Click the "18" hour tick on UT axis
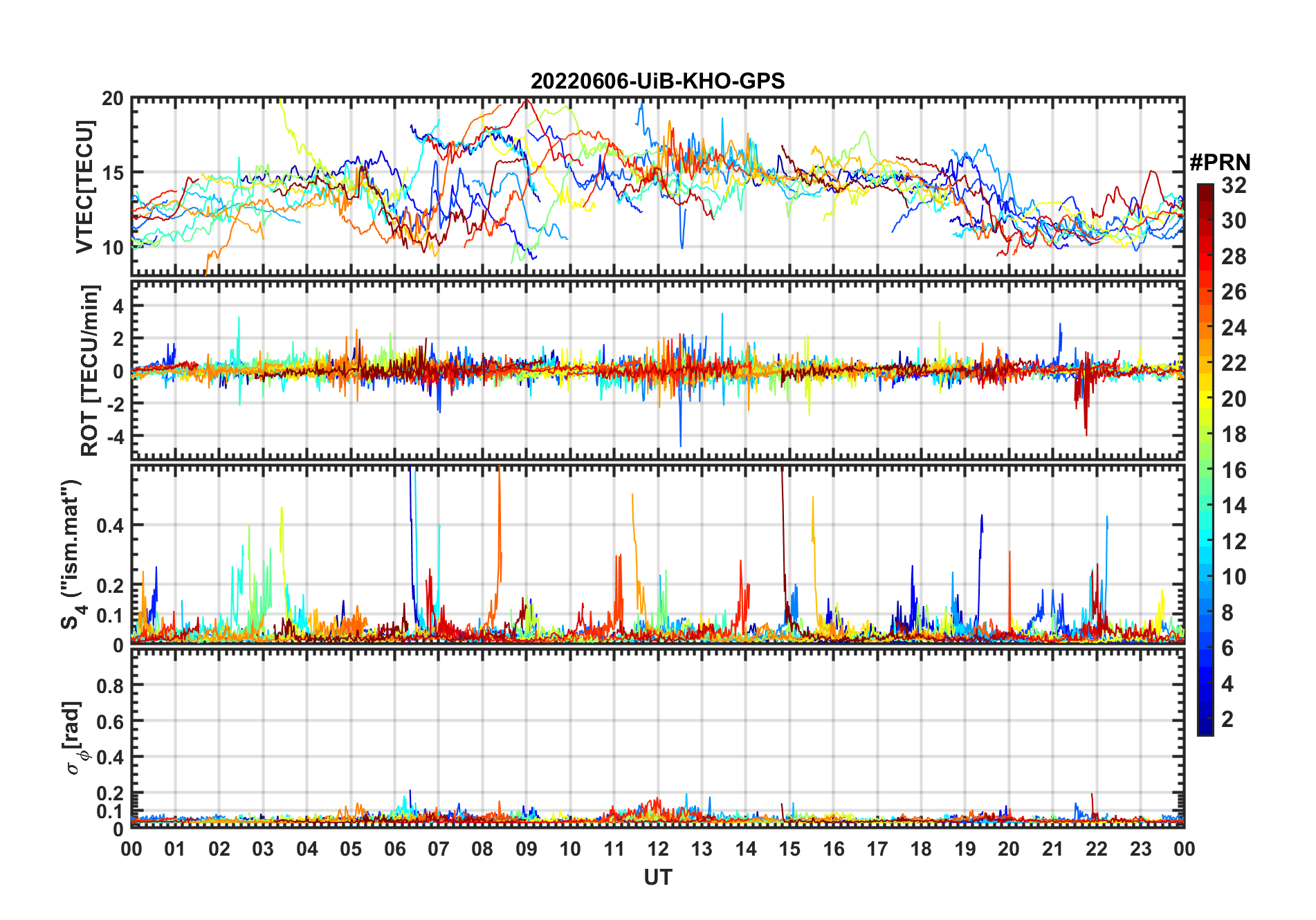This screenshot has height=920, width=1316. (x=921, y=849)
